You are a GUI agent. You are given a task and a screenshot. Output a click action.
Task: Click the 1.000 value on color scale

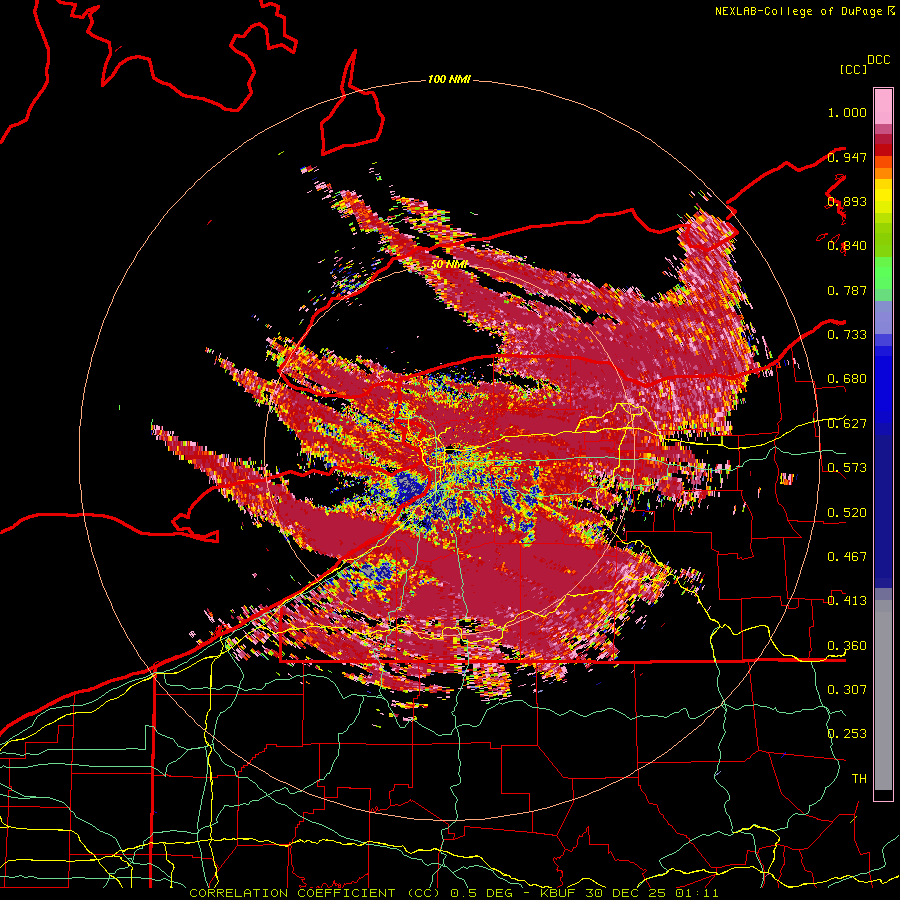click(x=847, y=112)
